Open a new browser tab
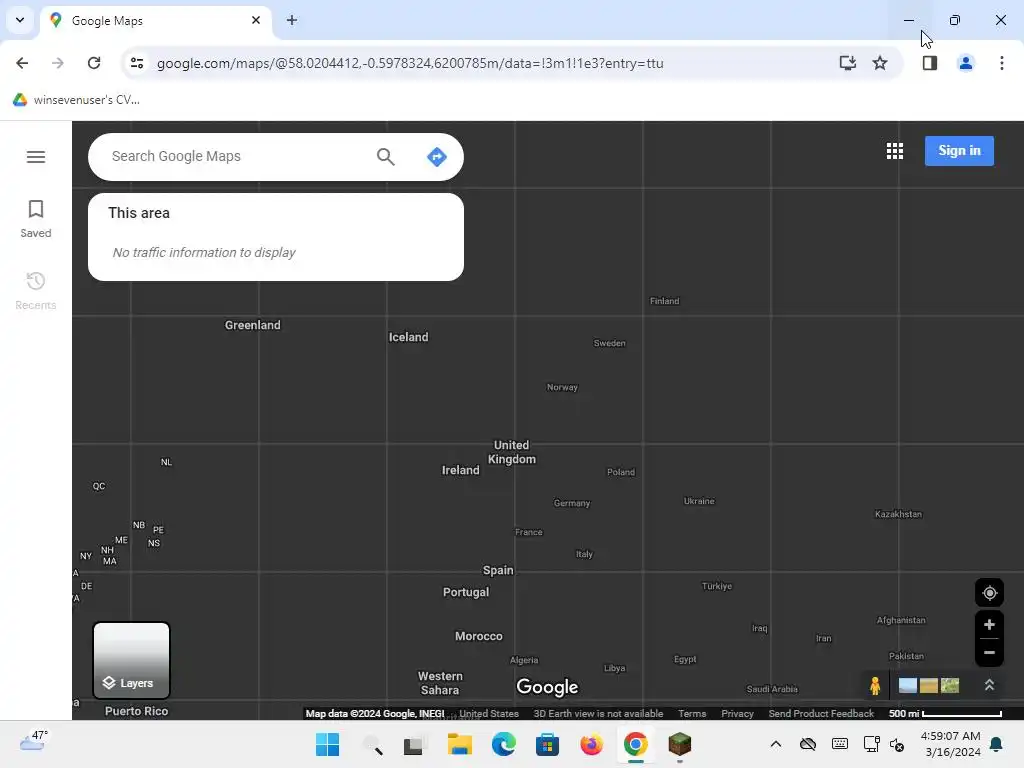The image size is (1024, 768). click(292, 20)
